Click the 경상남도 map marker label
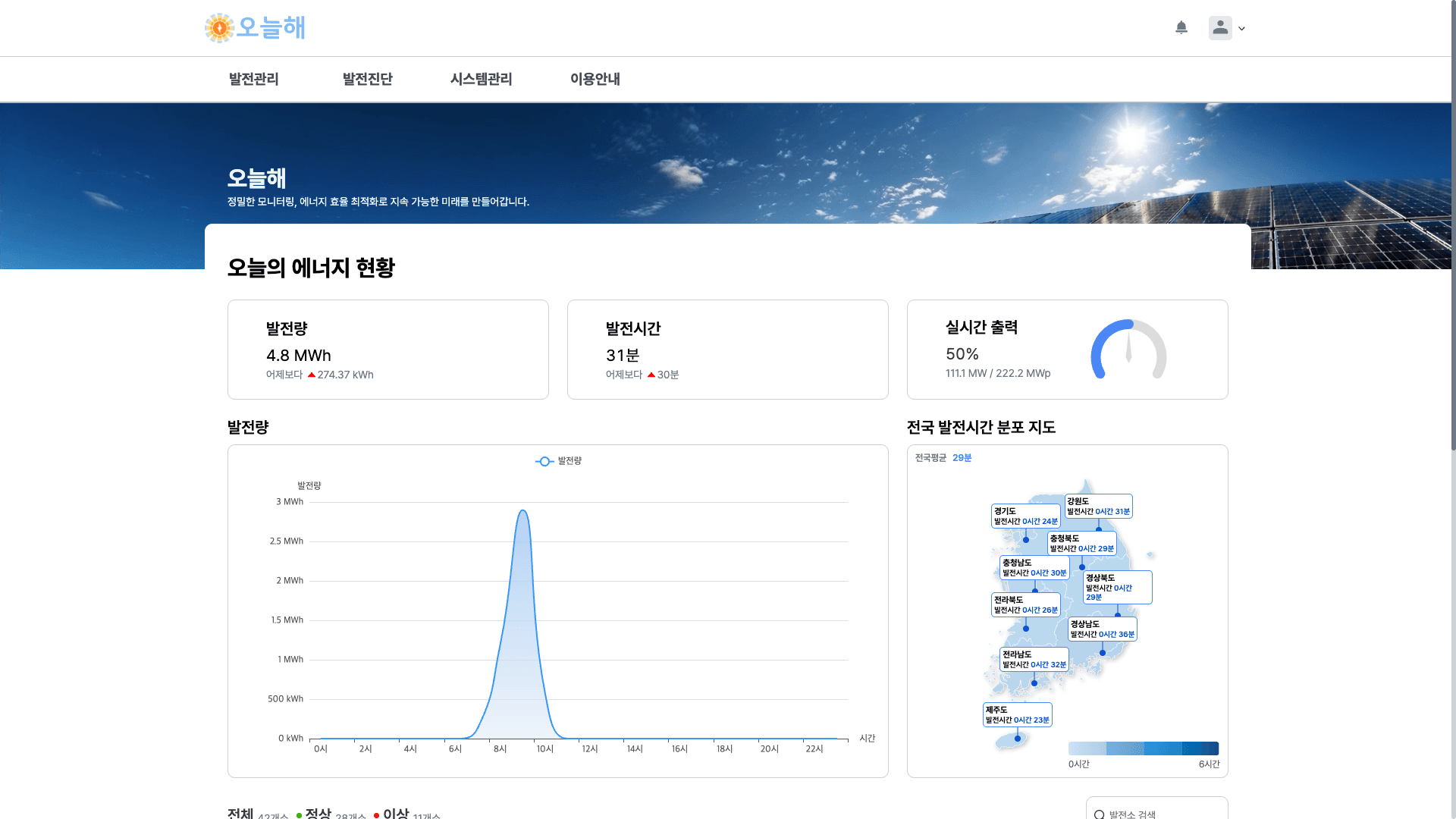Screen dimensions: 1456x819 point(1102,629)
